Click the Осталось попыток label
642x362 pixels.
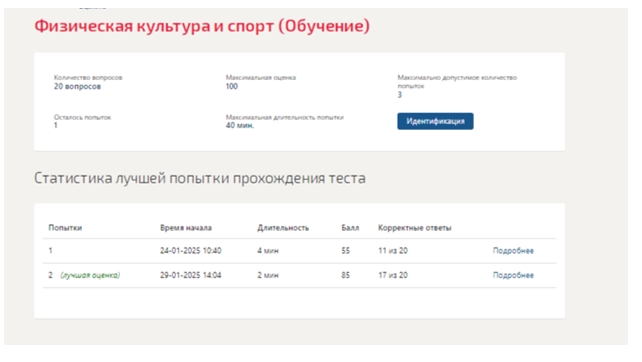82,117
